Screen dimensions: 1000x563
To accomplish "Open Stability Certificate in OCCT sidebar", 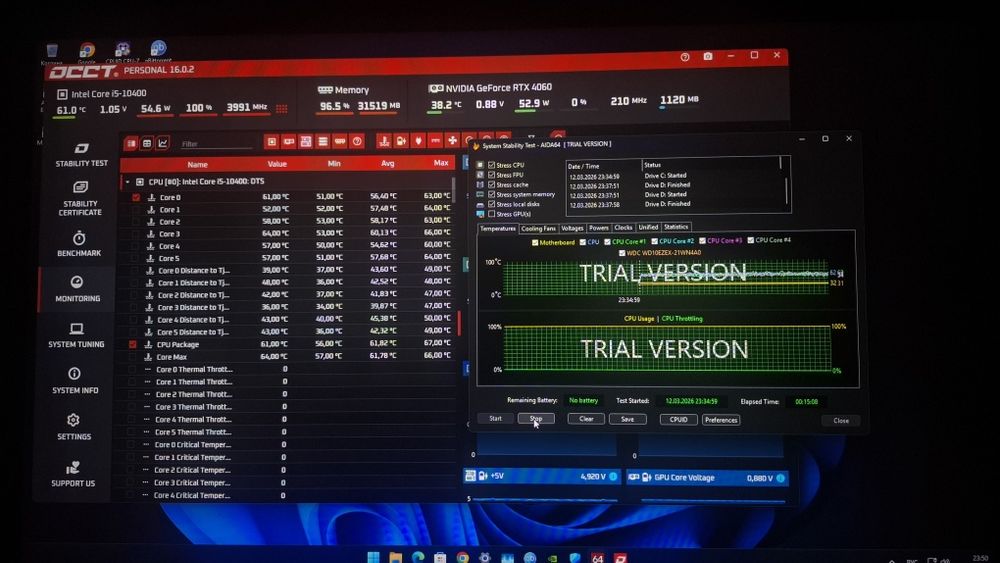I will tap(80, 198).
